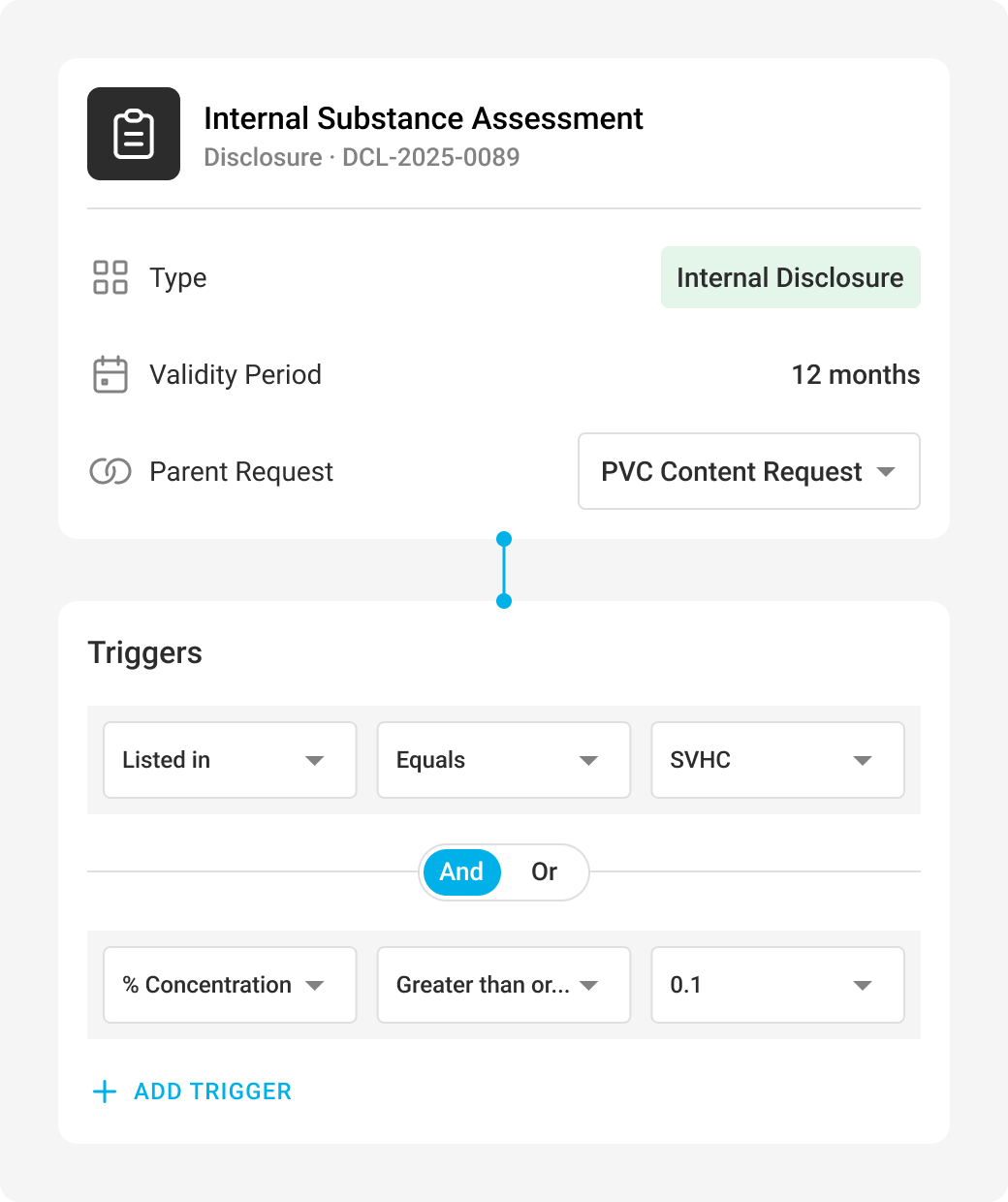The height and width of the screenshot is (1202, 1008).
Task: Open the 0.1 threshold value dropdown
Action: click(777, 985)
